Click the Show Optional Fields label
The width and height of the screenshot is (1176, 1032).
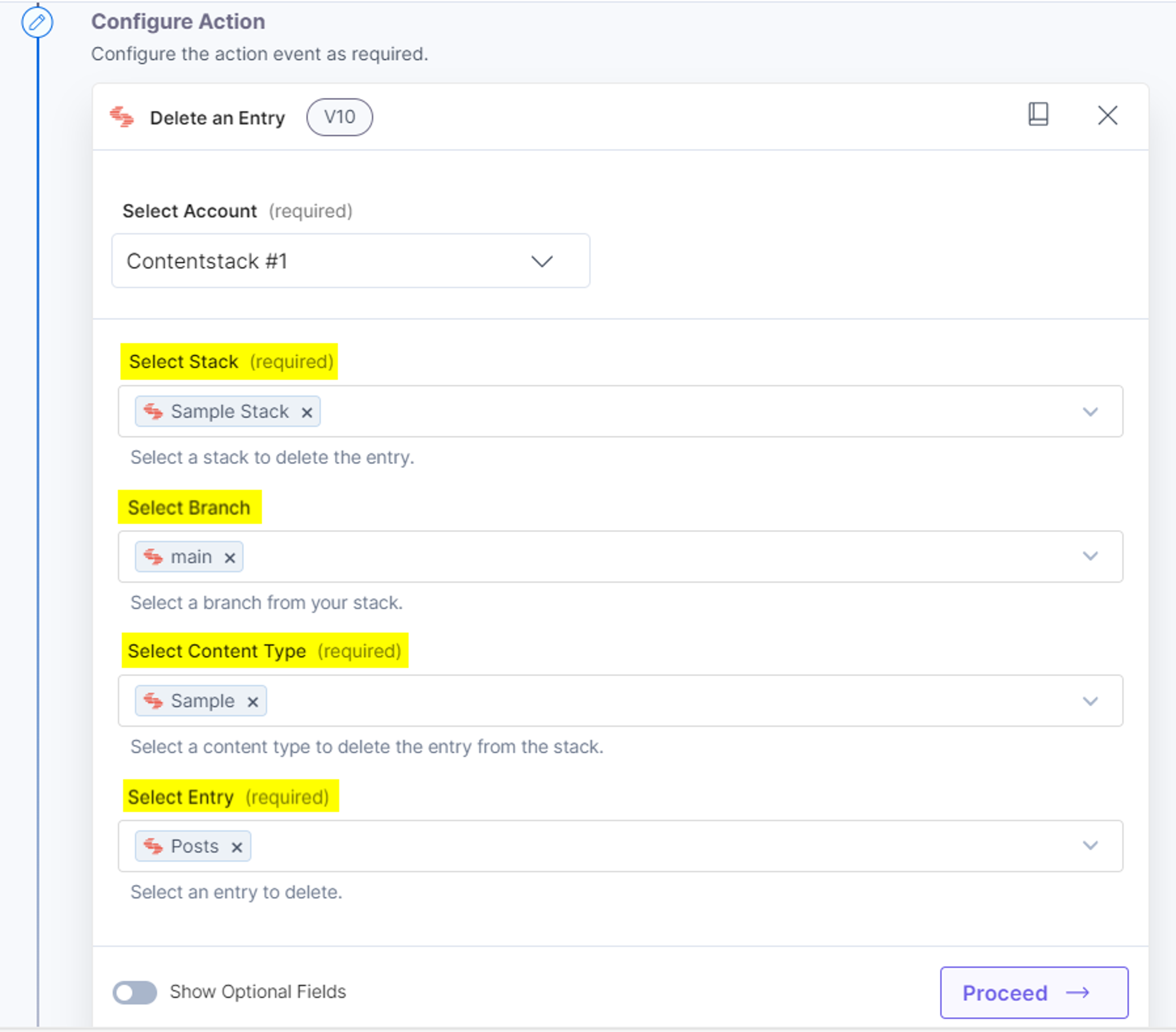(258, 992)
